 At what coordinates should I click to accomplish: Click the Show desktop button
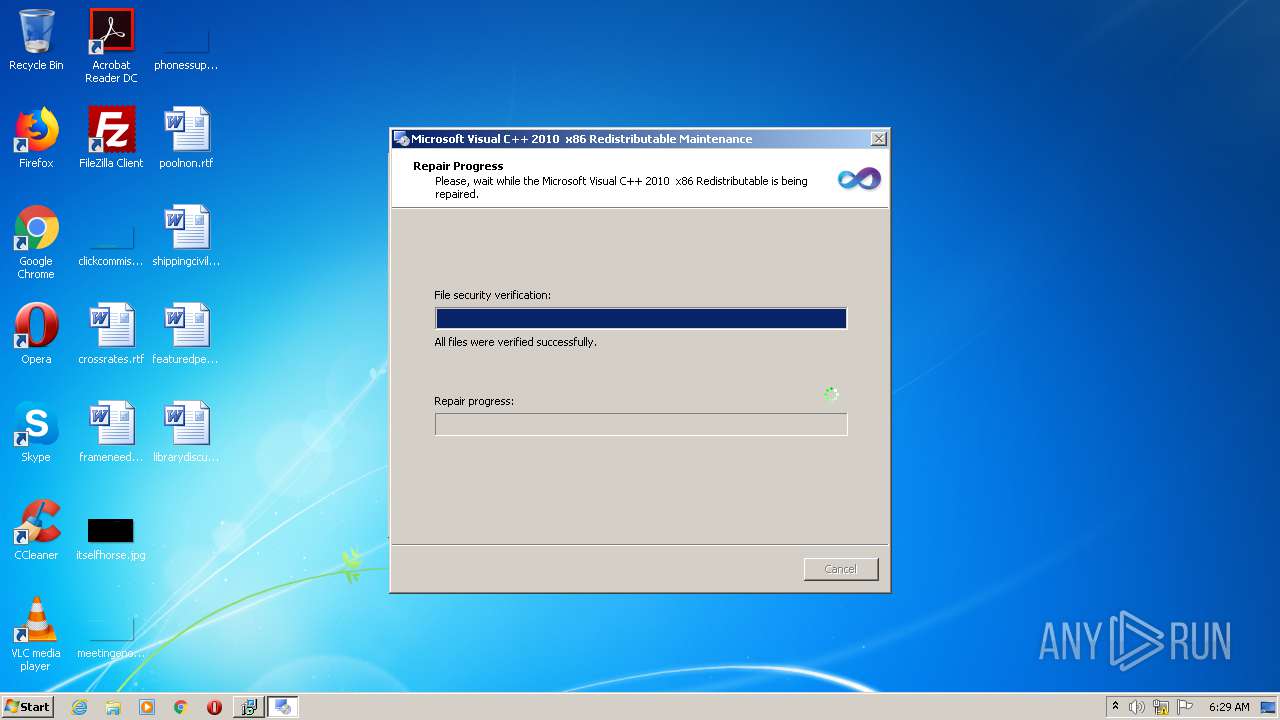click(x=1269, y=707)
